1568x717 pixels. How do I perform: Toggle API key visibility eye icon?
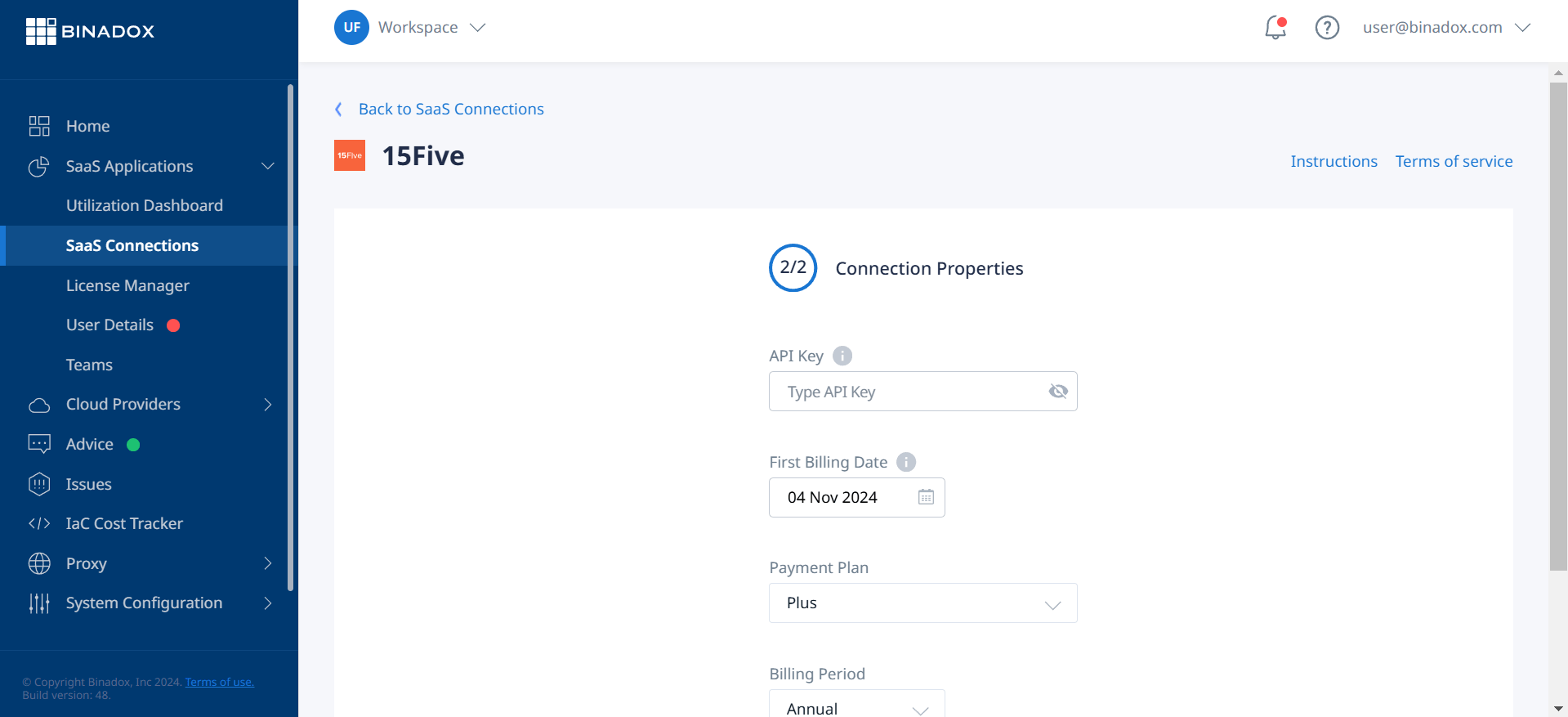coord(1058,392)
